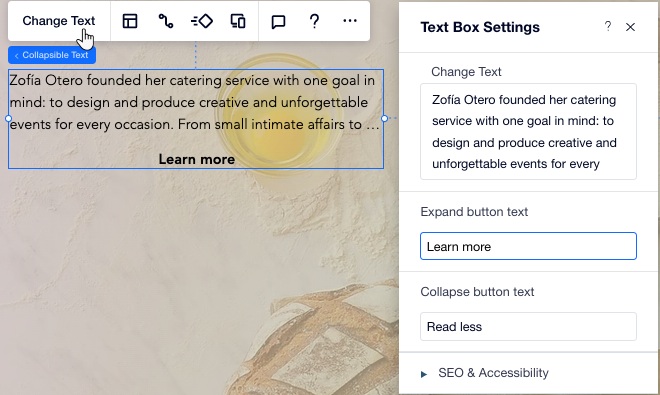This screenshot has height=395, width=660.
Task: Click the Text Box Settings title
Action: [x=480, y=27]
